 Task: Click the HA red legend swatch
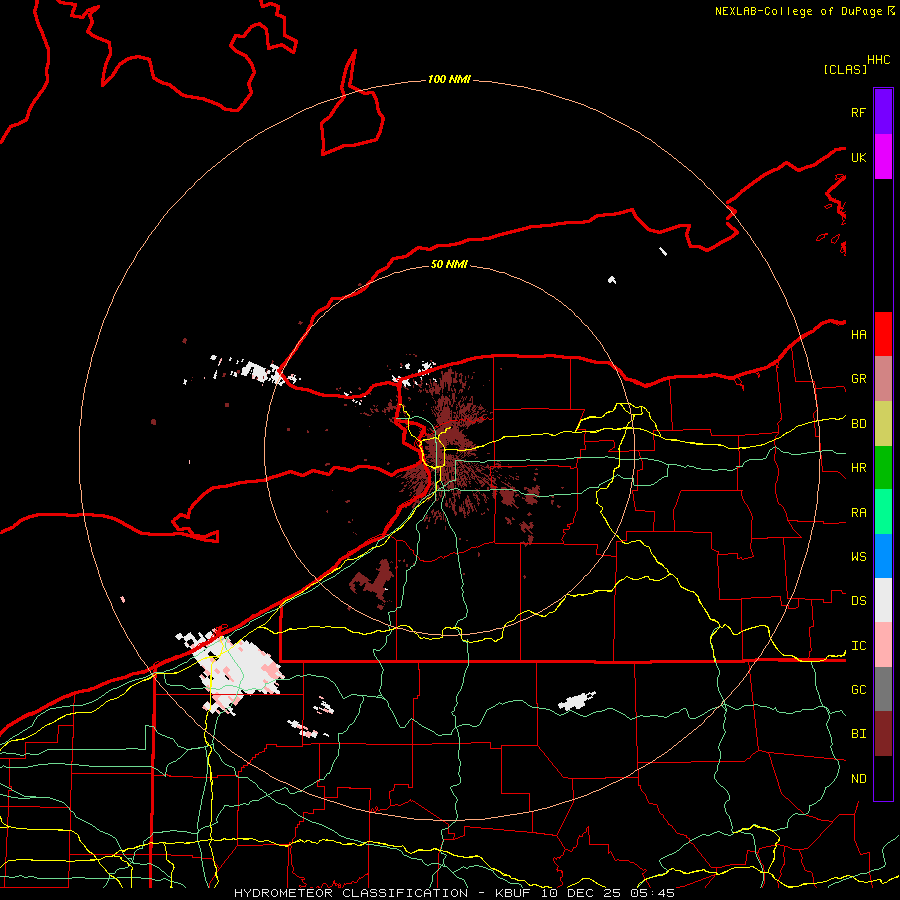[883, 334]
